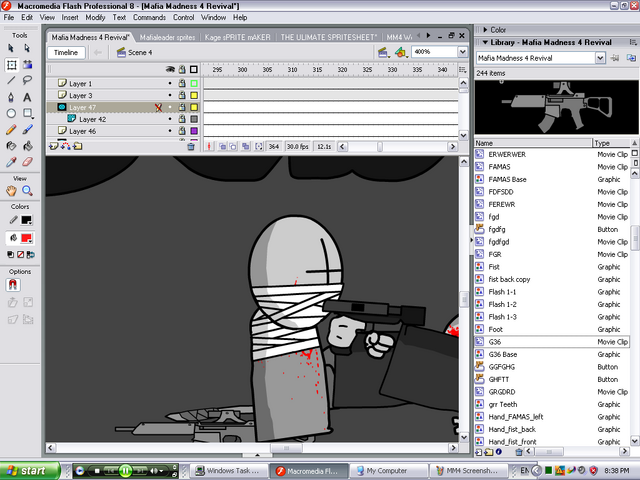Sort library by Name column header
This screenshot has height=480, width=640.
point(533,143)
